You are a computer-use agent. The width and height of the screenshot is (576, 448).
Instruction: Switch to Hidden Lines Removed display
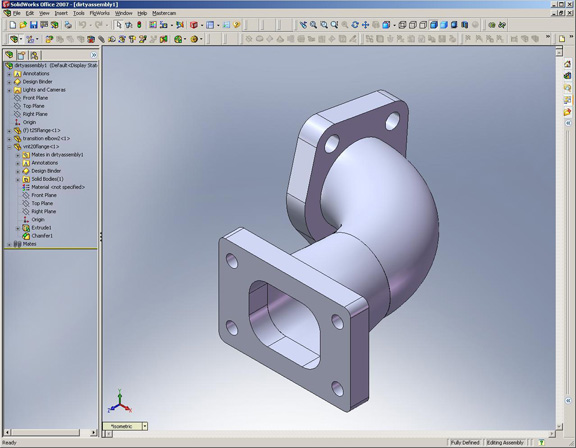click(x=423, y=25)
